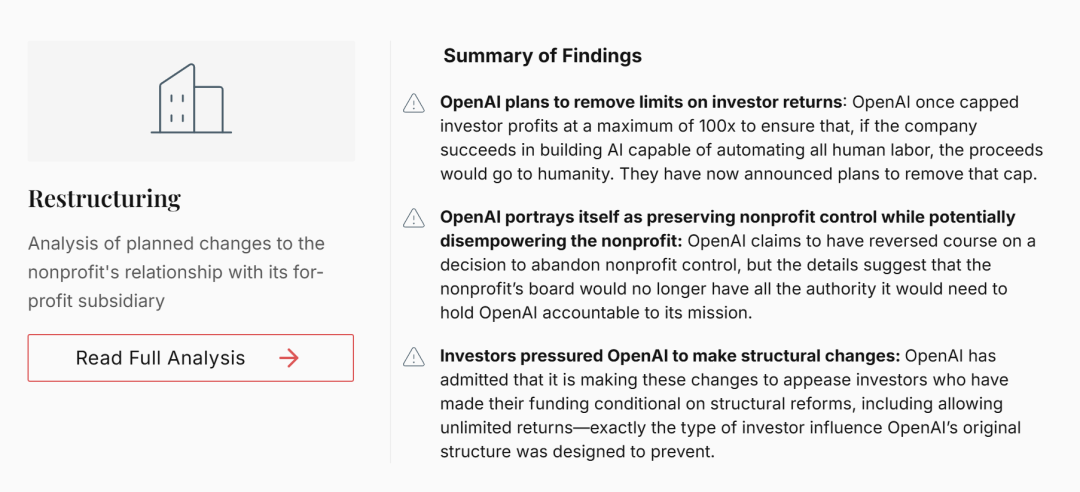The width and height of the screenshot is (1080, 492).
Task: Click description starting 'Analysis of planned changes'
Action: point(176,272)
